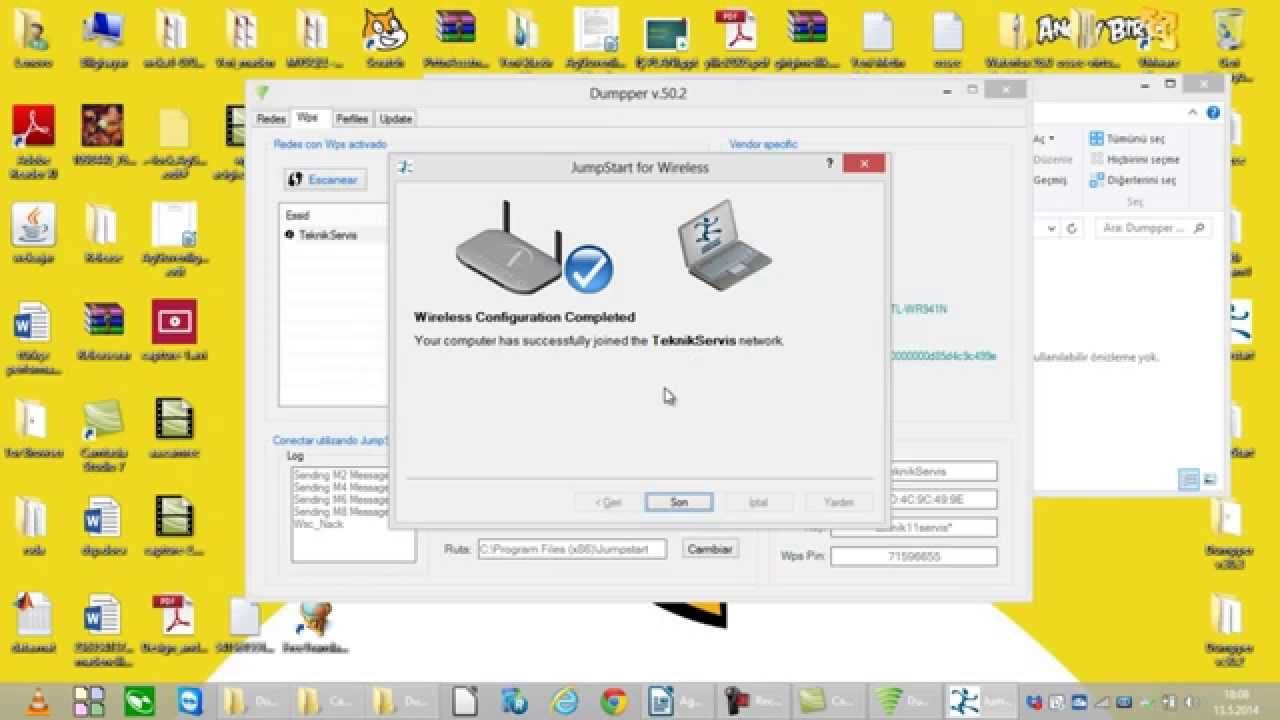Viewport: 1280px width, 720px height.
Task: Click the JumpStart title bar icon
Action: pos(405,167)
